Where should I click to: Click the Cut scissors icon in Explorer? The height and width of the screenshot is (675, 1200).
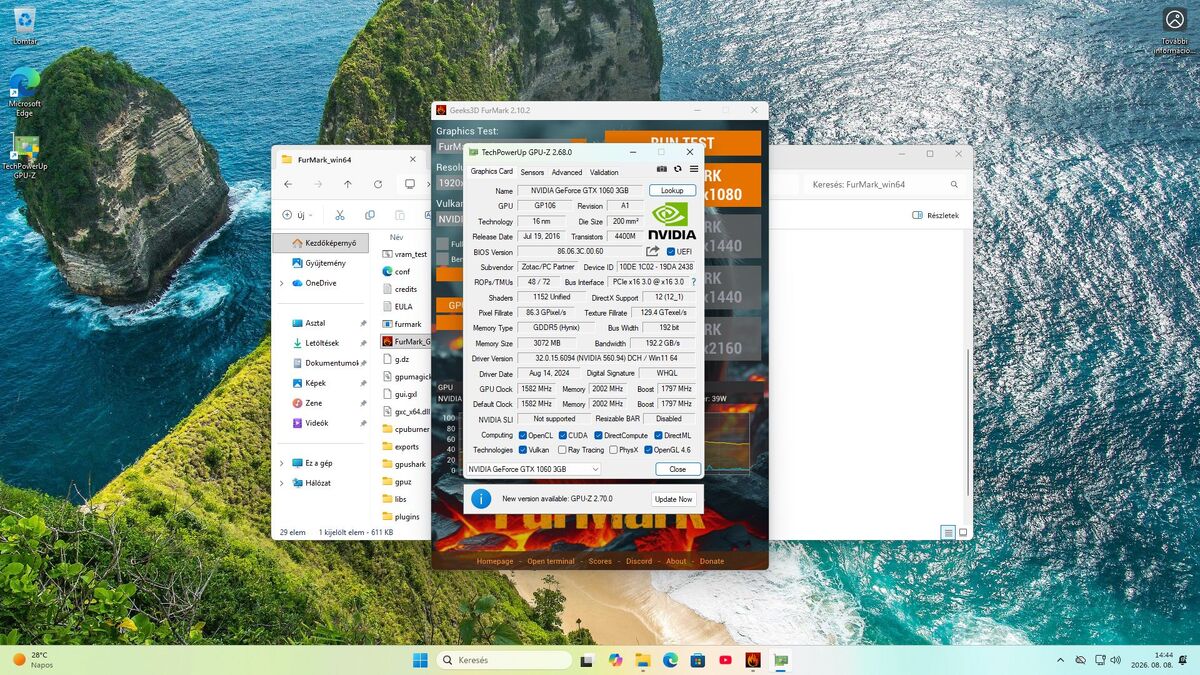coord(340,215)
